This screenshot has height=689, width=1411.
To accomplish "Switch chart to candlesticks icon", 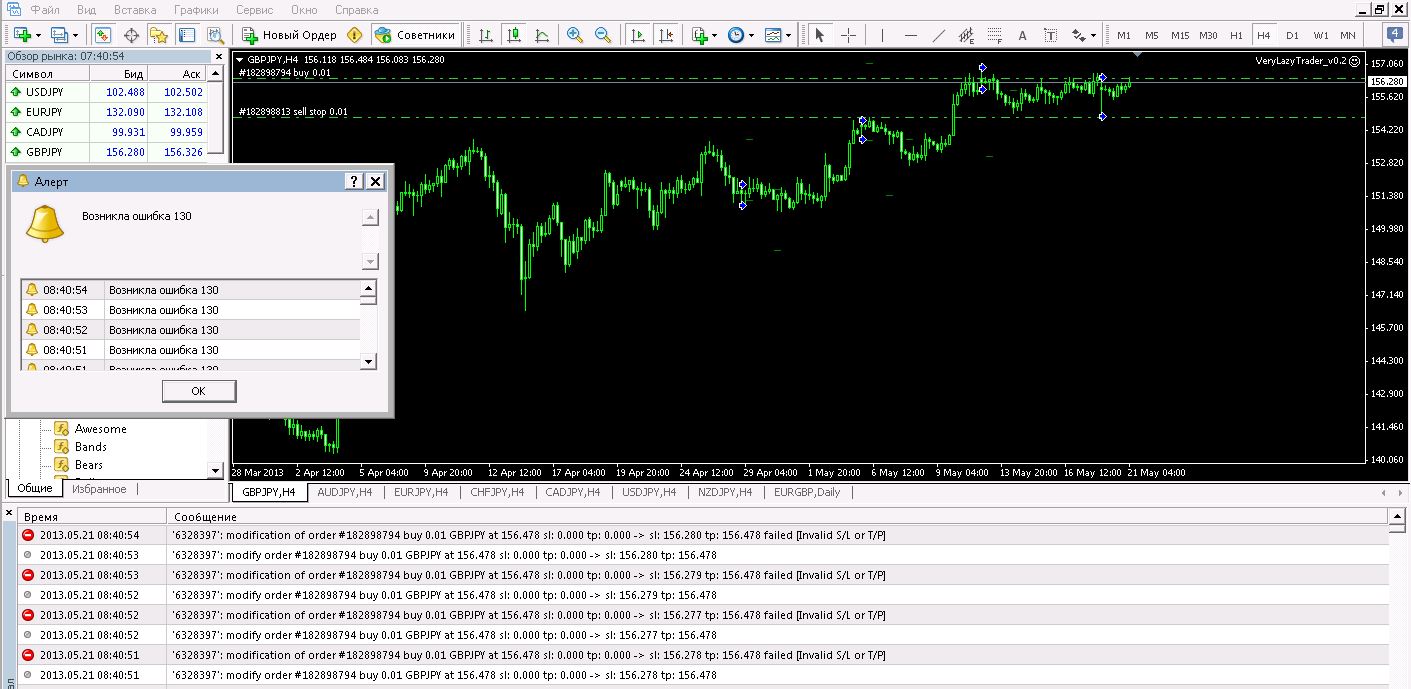I will (514, 35).
